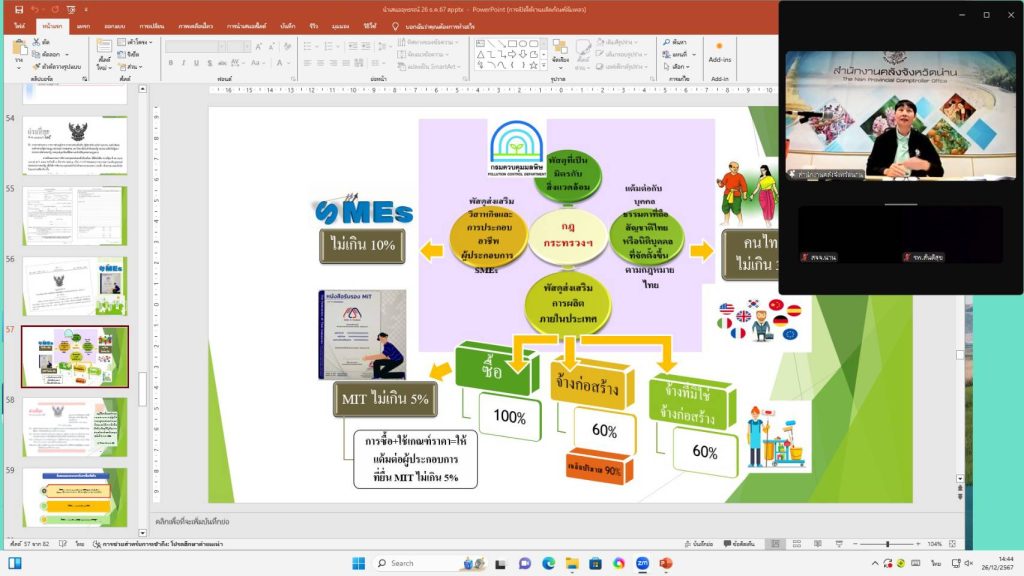Open Zoom from the Windows taskbar

pos(642,563)
